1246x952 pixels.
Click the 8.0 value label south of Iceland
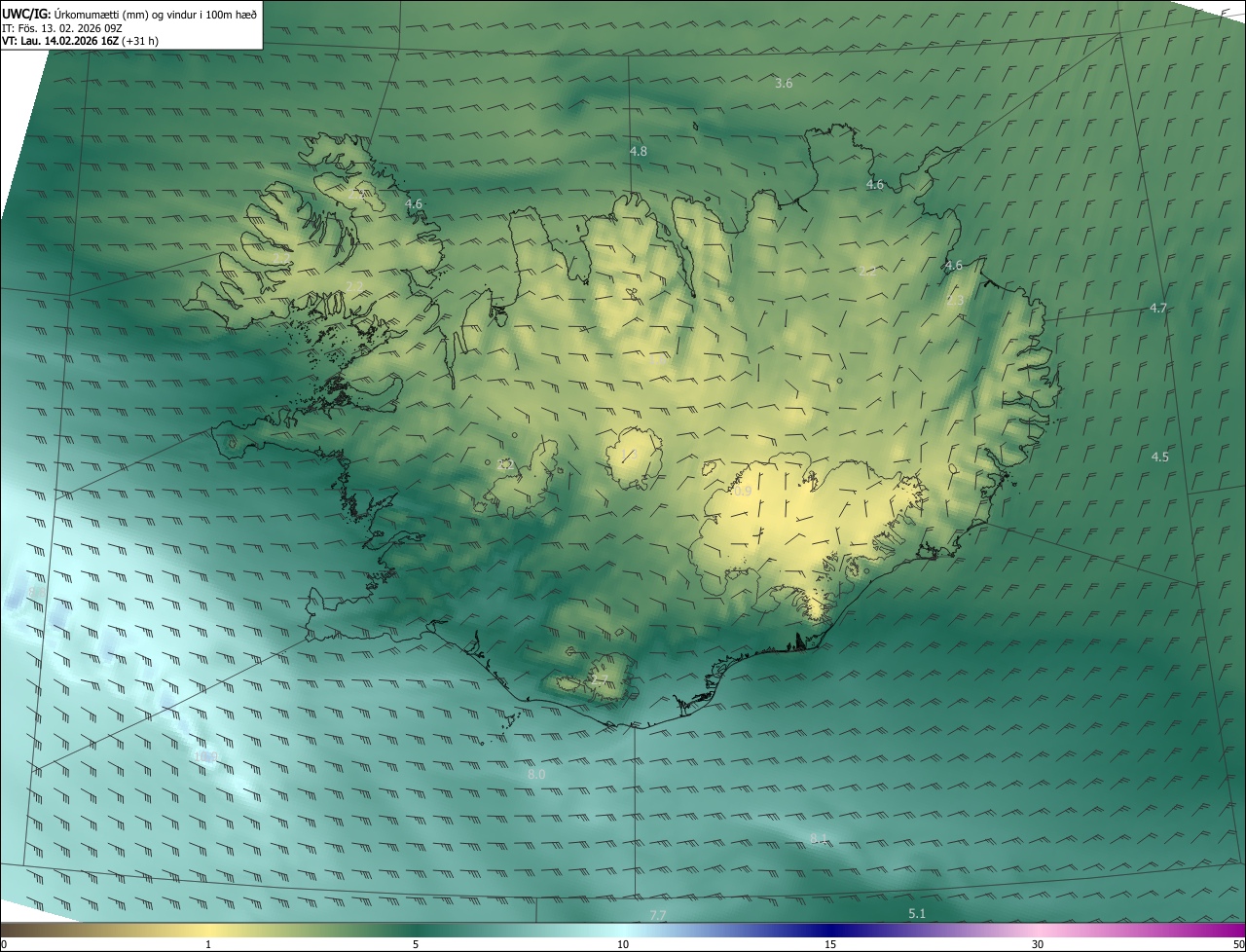point(536,774)
